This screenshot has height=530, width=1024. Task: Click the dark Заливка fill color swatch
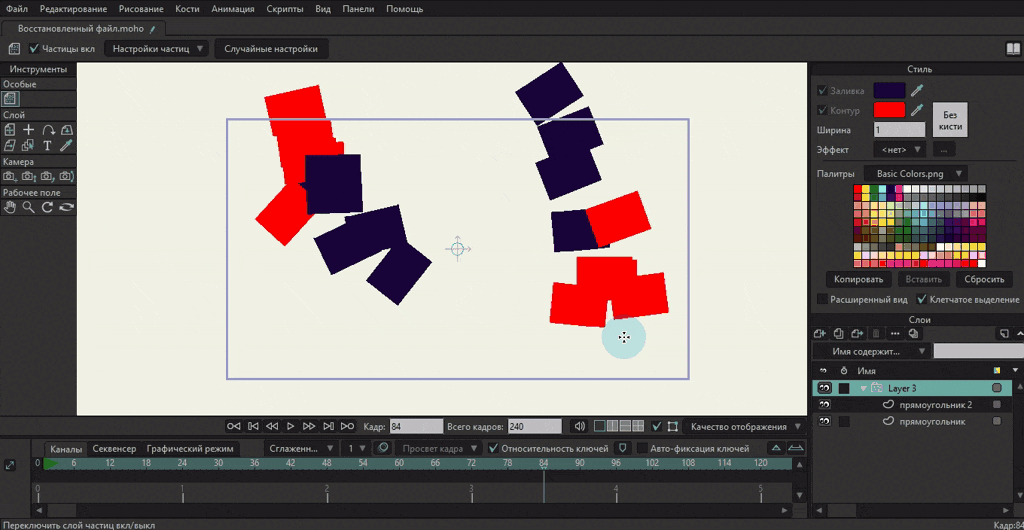[x=889, y=90]
